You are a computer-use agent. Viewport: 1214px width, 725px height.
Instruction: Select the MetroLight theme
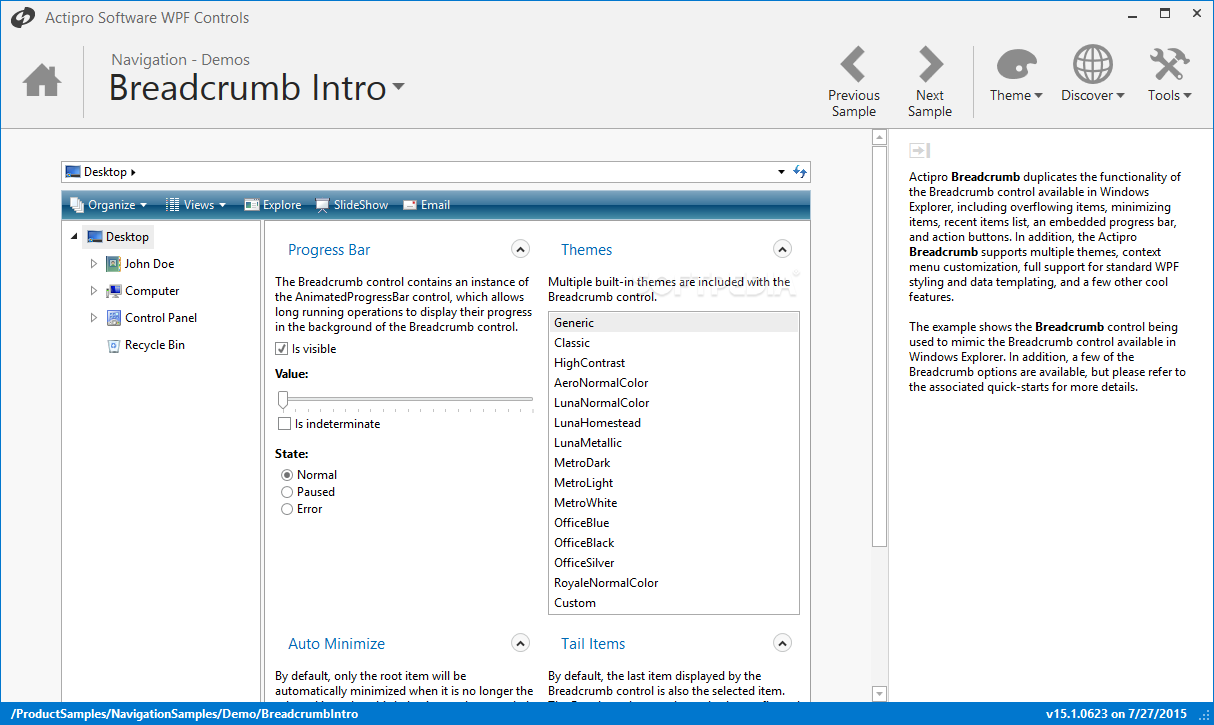pyautogui.click(x=674, y=483)
